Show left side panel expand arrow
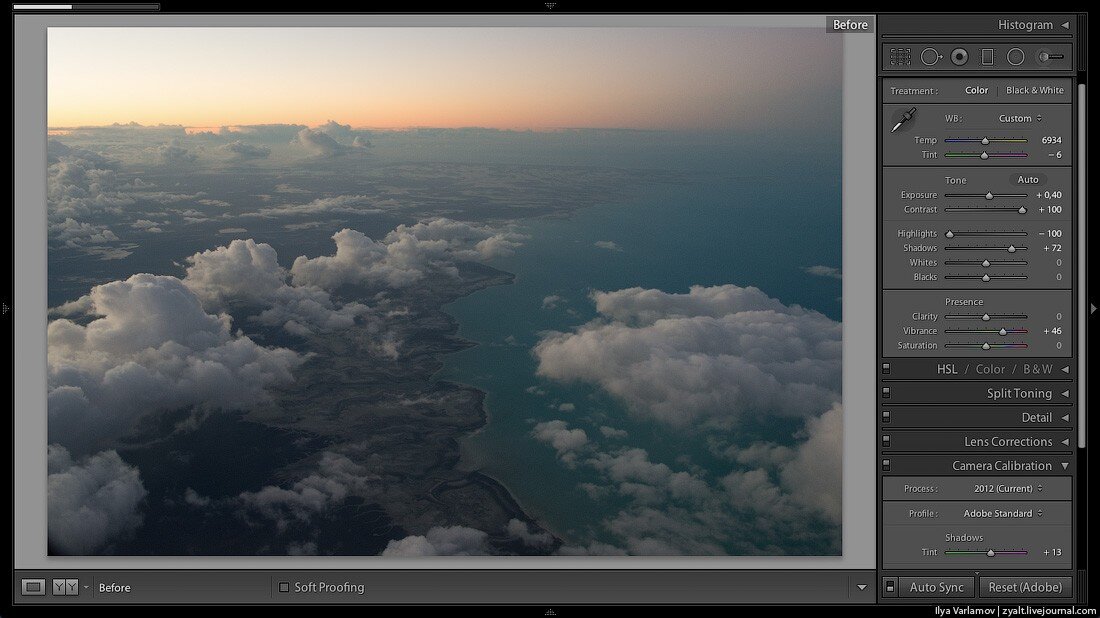Image resolution: width=1100 pixels, height=618 pixels. pyautogui.click(x=6, y=309)
